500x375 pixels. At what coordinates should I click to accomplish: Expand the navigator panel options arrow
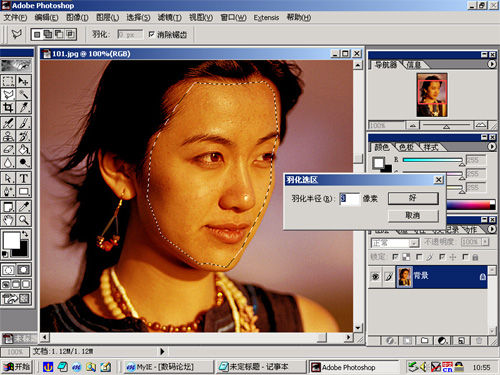(492, 64)
